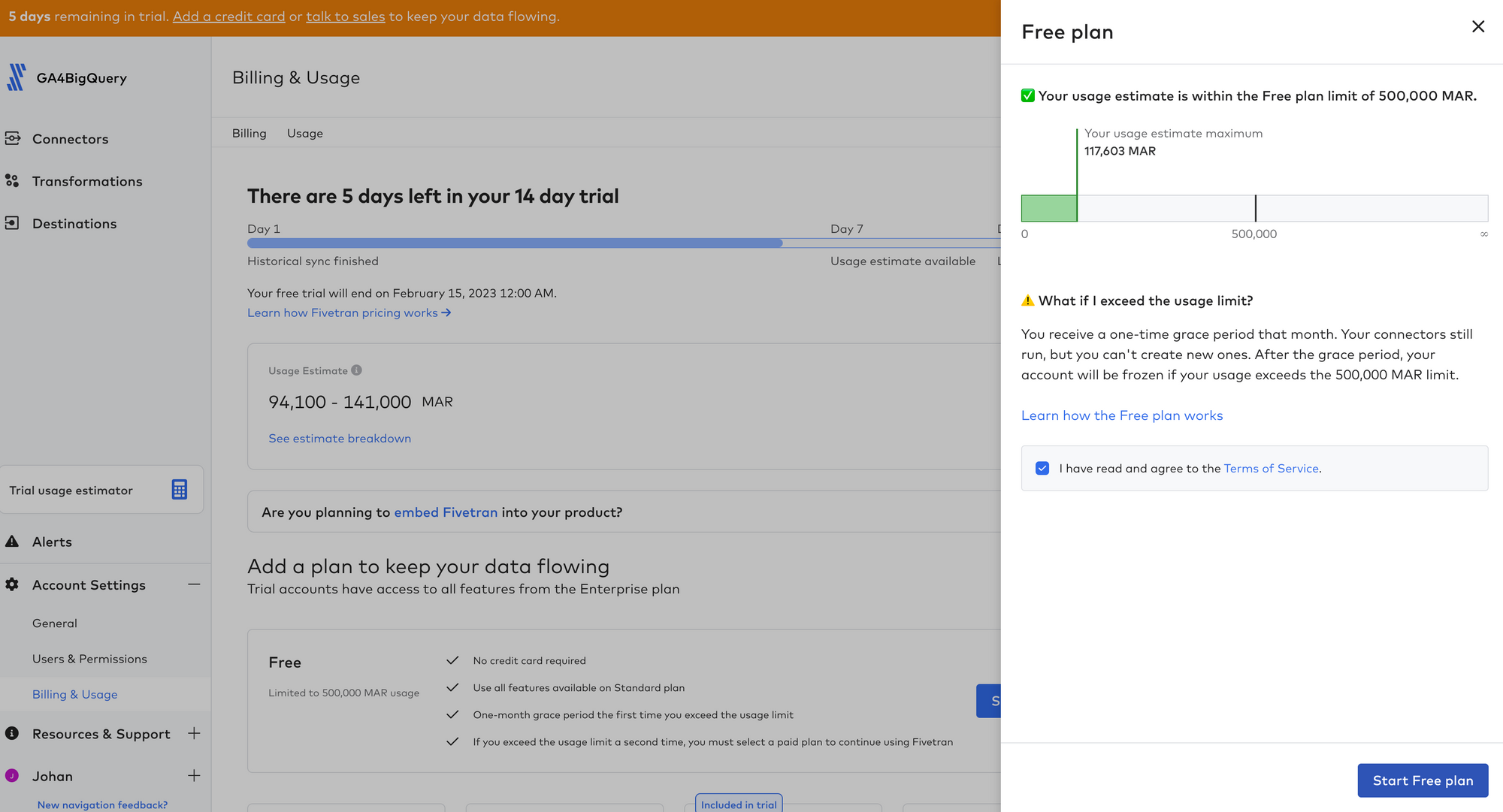Open Users & Permissions settings
1503x812 pixels.
click(89, 659)
